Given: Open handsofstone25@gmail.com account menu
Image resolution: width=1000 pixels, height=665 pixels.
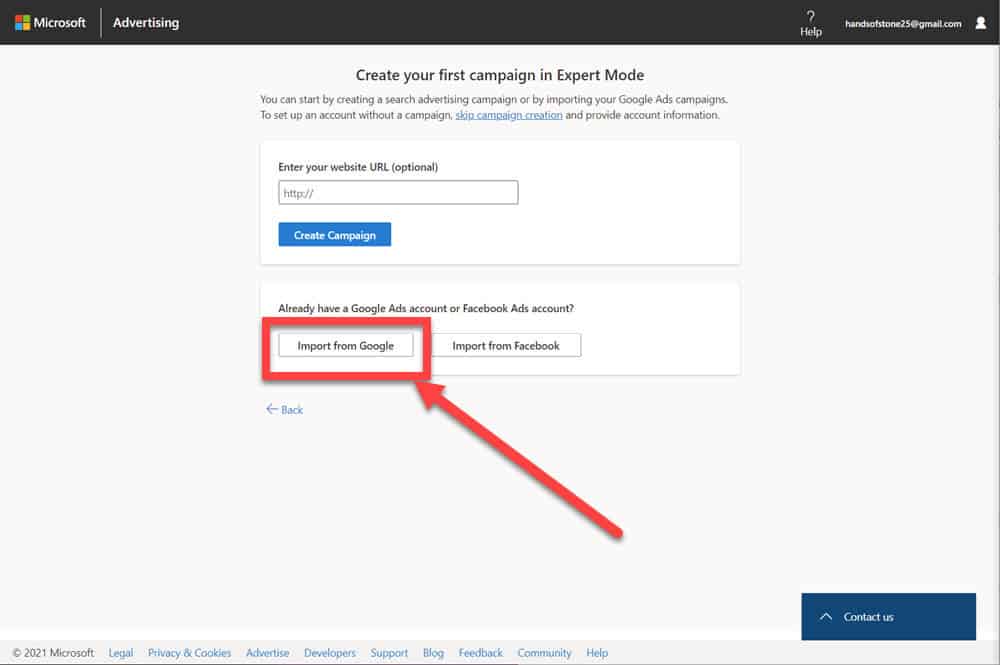Looking at the screenshot, I should (x=903, y=24).
